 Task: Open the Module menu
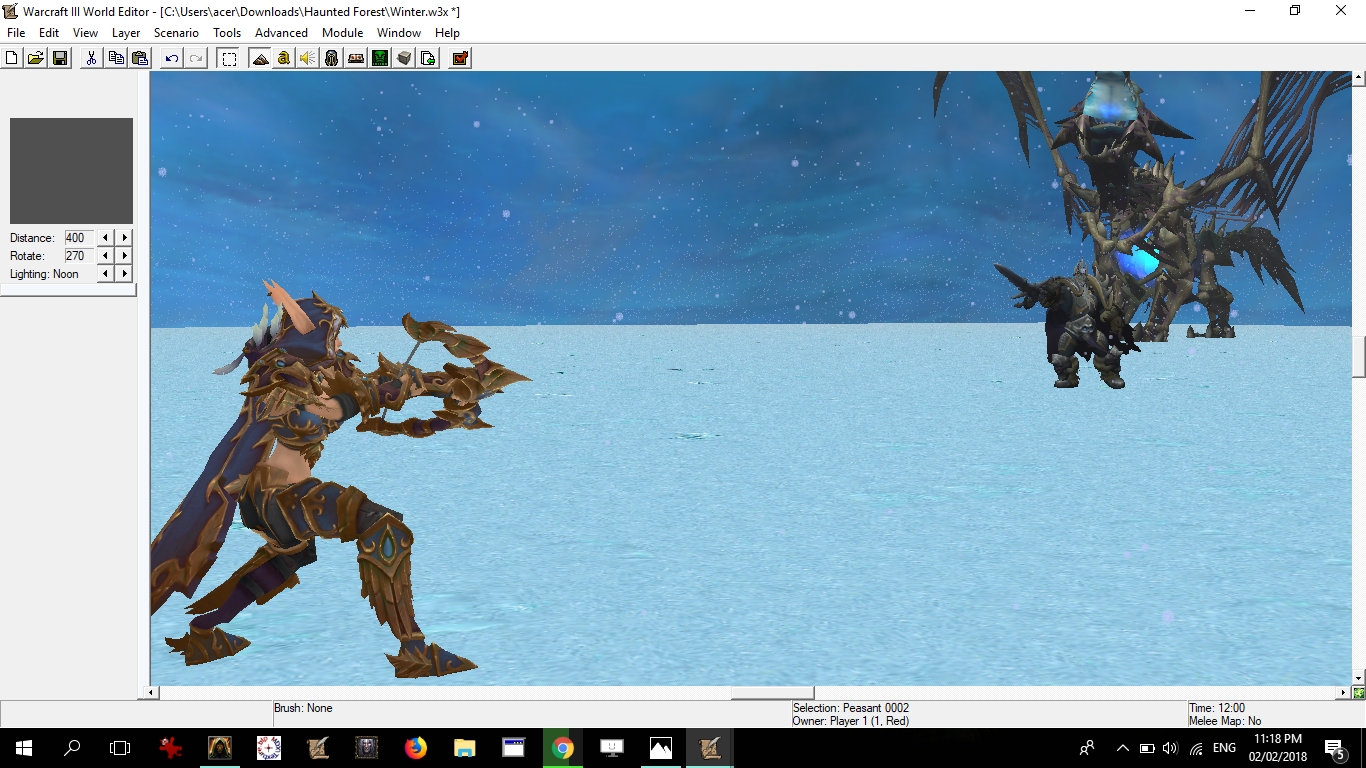click(x=342, y=33)
